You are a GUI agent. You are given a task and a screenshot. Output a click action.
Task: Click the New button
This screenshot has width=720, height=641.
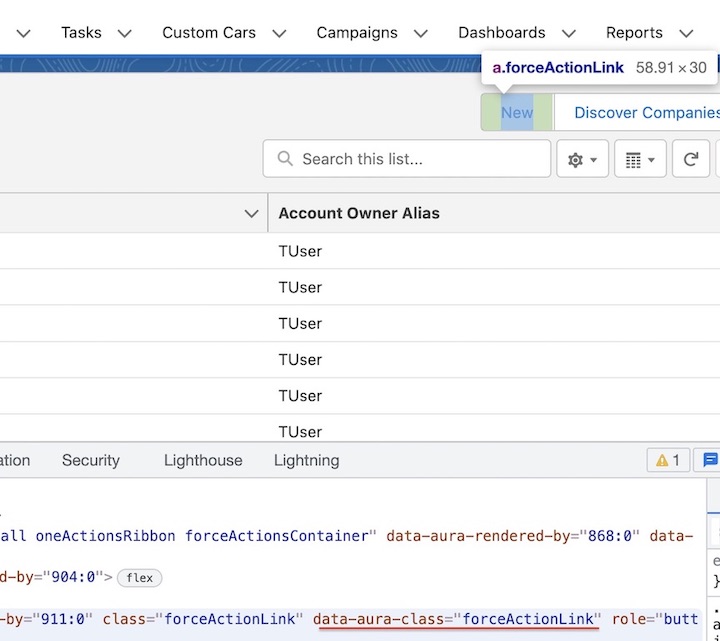[517, 113]
